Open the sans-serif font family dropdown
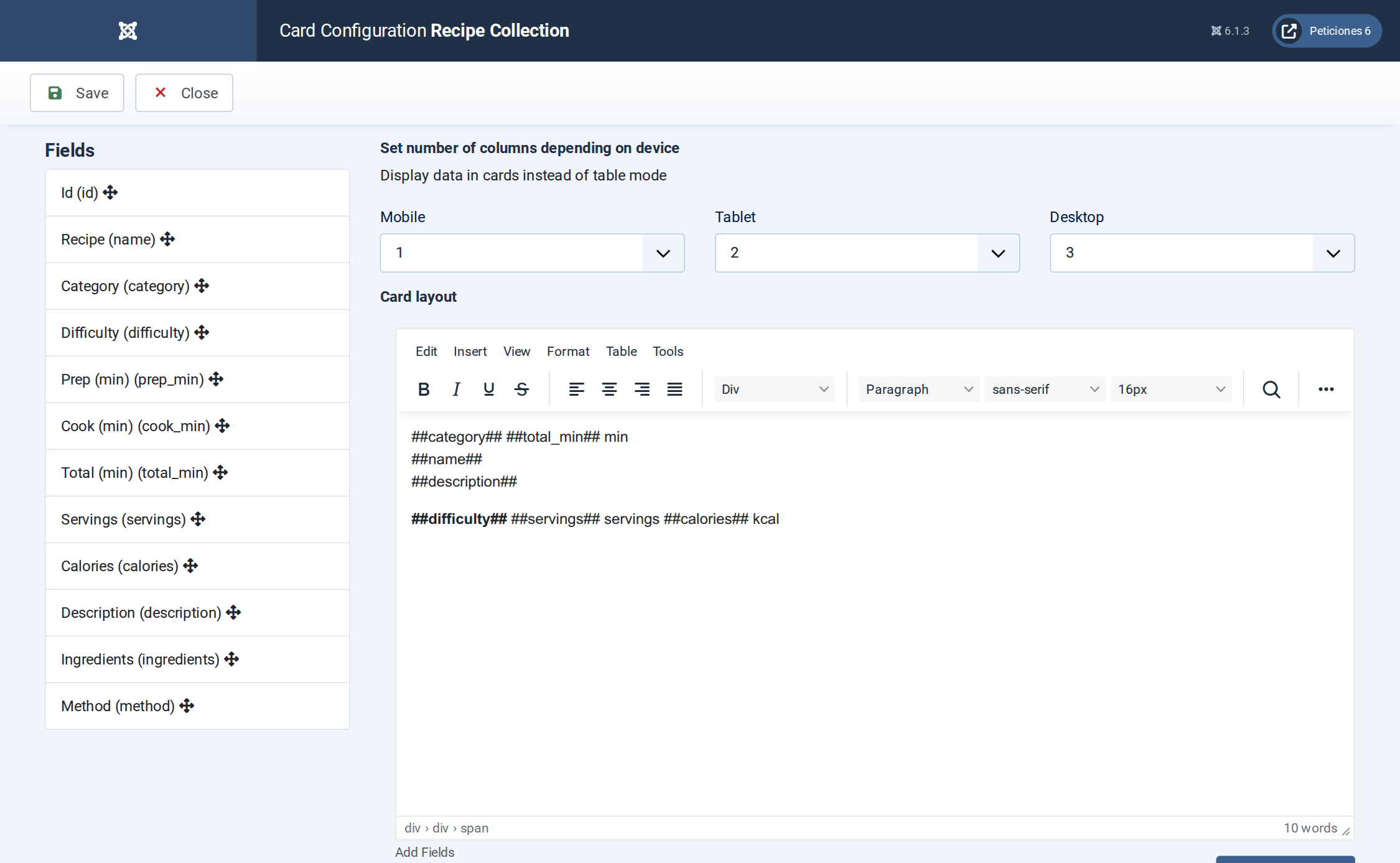Image resolution: width=1400 pixels, height=863 pixels. [x=1045, y=390]
